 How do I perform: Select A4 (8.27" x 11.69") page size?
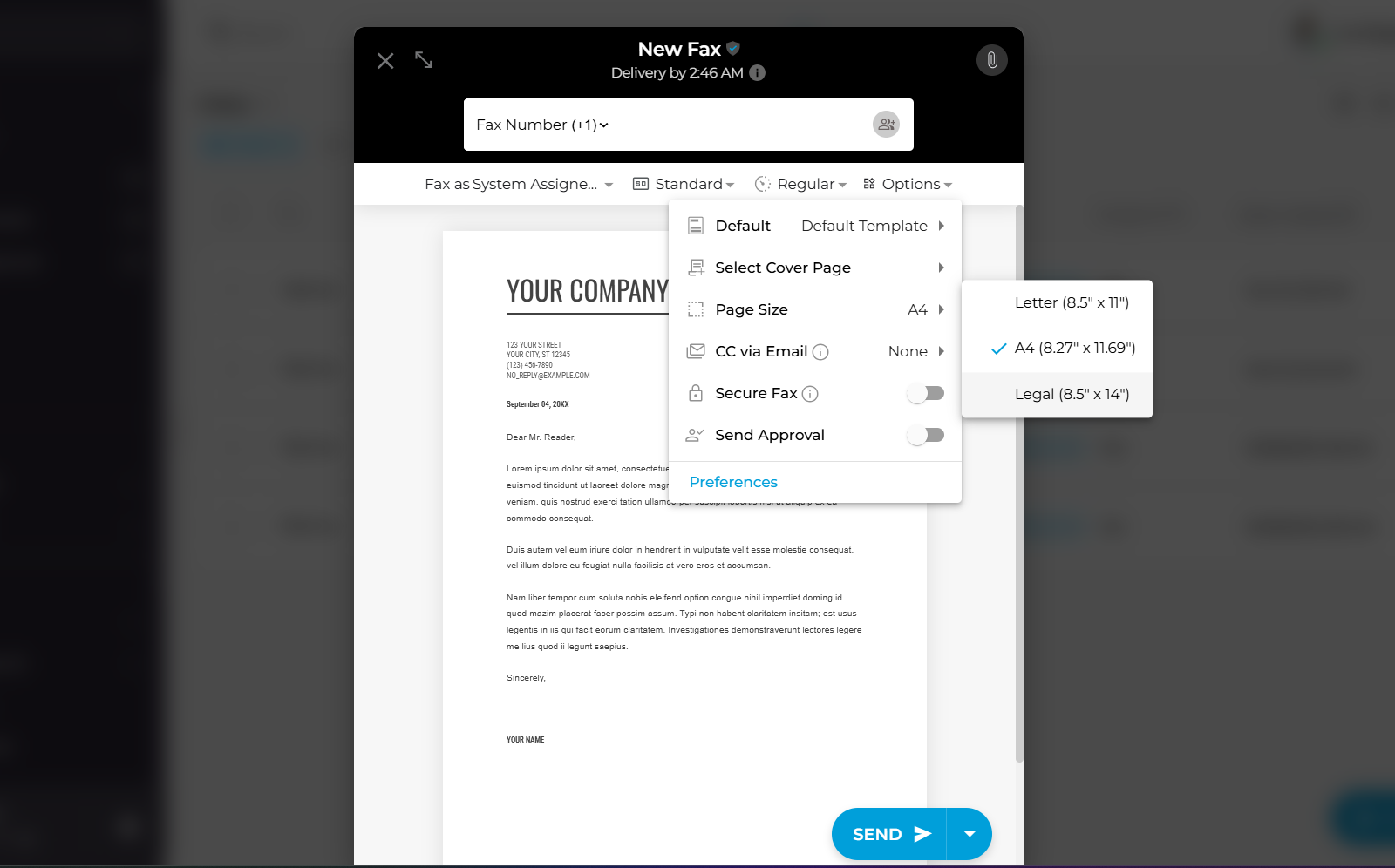coord(1057,348)
